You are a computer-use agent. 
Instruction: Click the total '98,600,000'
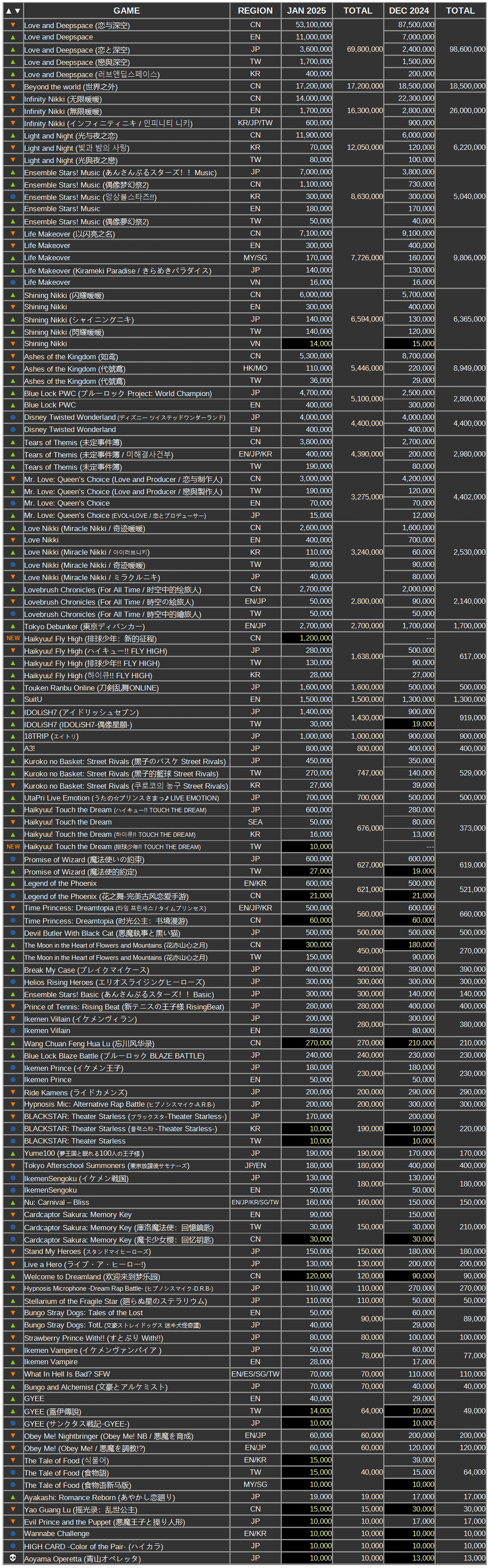[x=467, y=49]
